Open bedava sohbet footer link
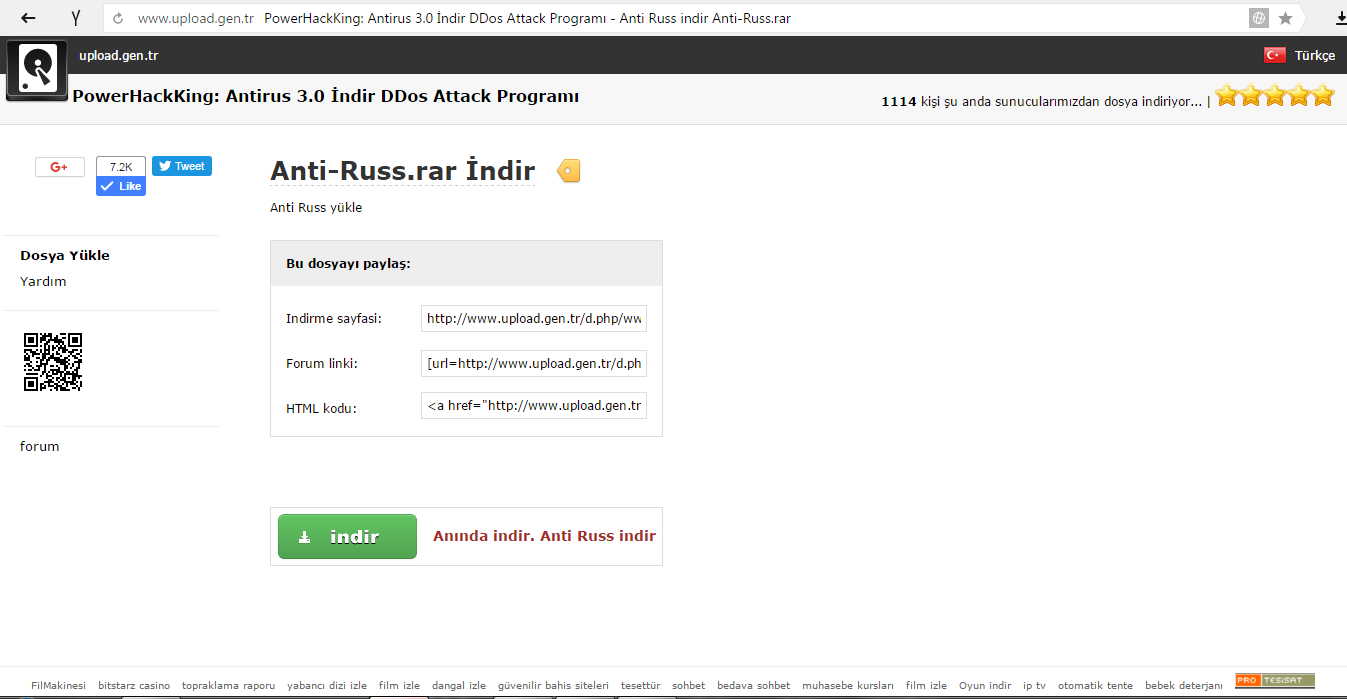Screen dimensions: 1347x699 [x=753, y=685]
